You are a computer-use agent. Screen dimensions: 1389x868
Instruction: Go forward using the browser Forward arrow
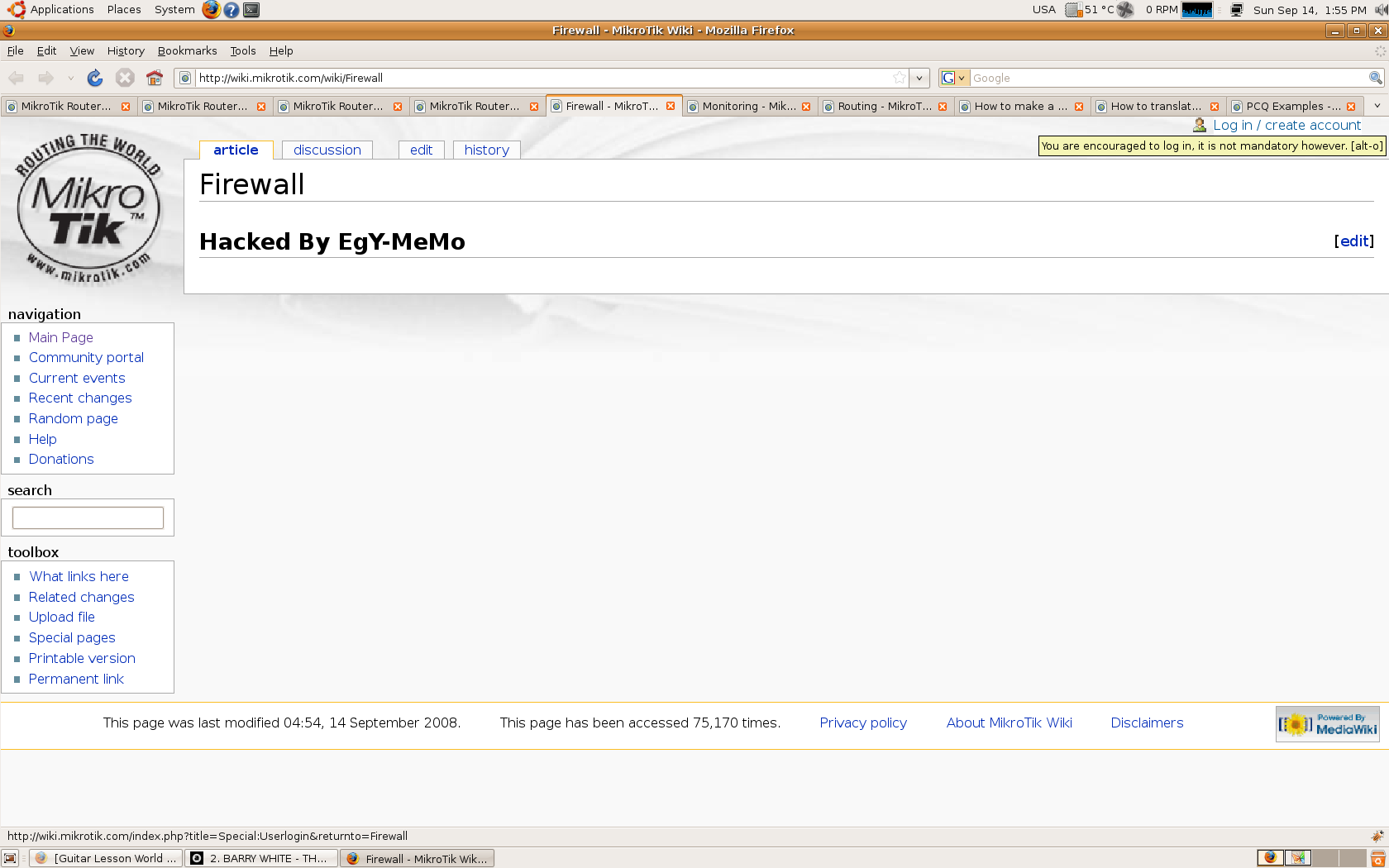click(45, 78)
